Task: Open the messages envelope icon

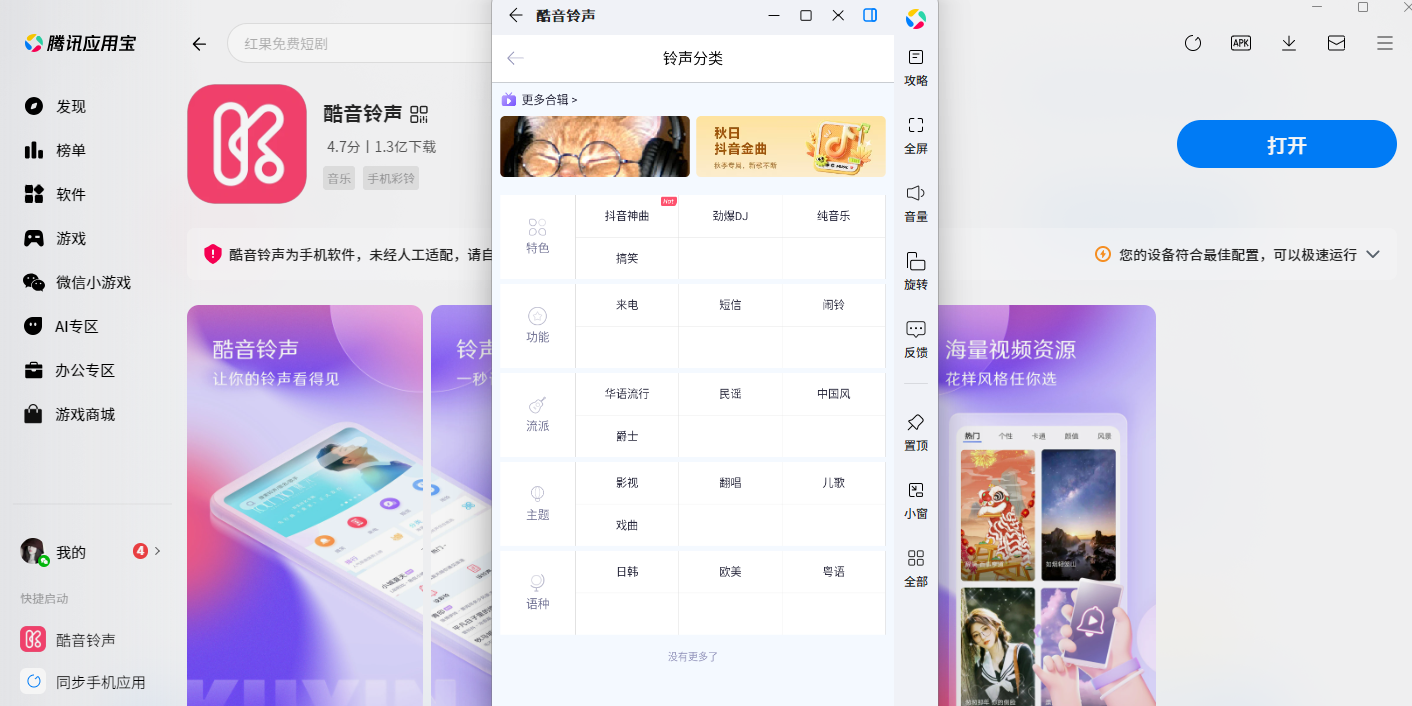Action: click(1336, 43)
